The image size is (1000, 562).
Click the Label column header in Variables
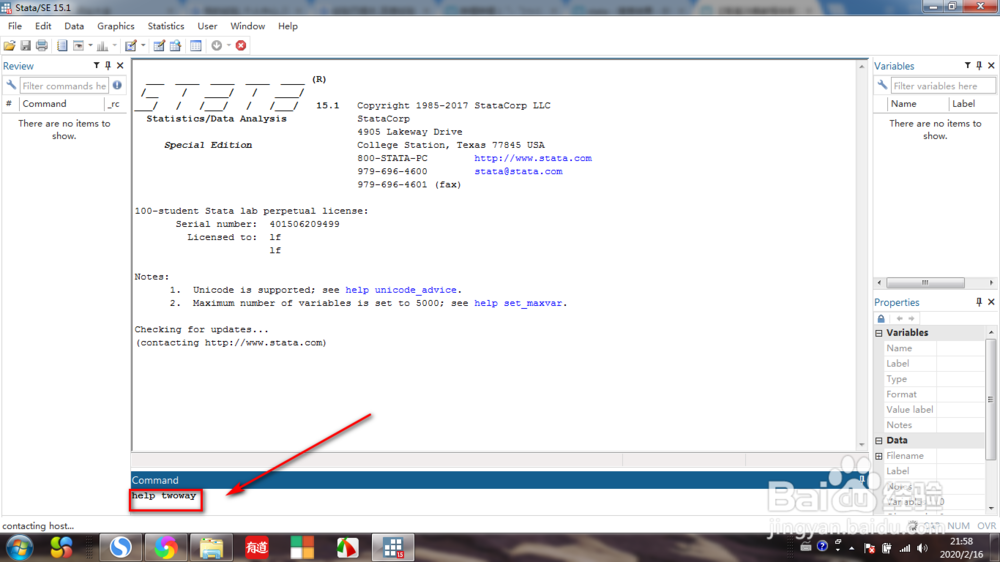click(x=972, y=103)
